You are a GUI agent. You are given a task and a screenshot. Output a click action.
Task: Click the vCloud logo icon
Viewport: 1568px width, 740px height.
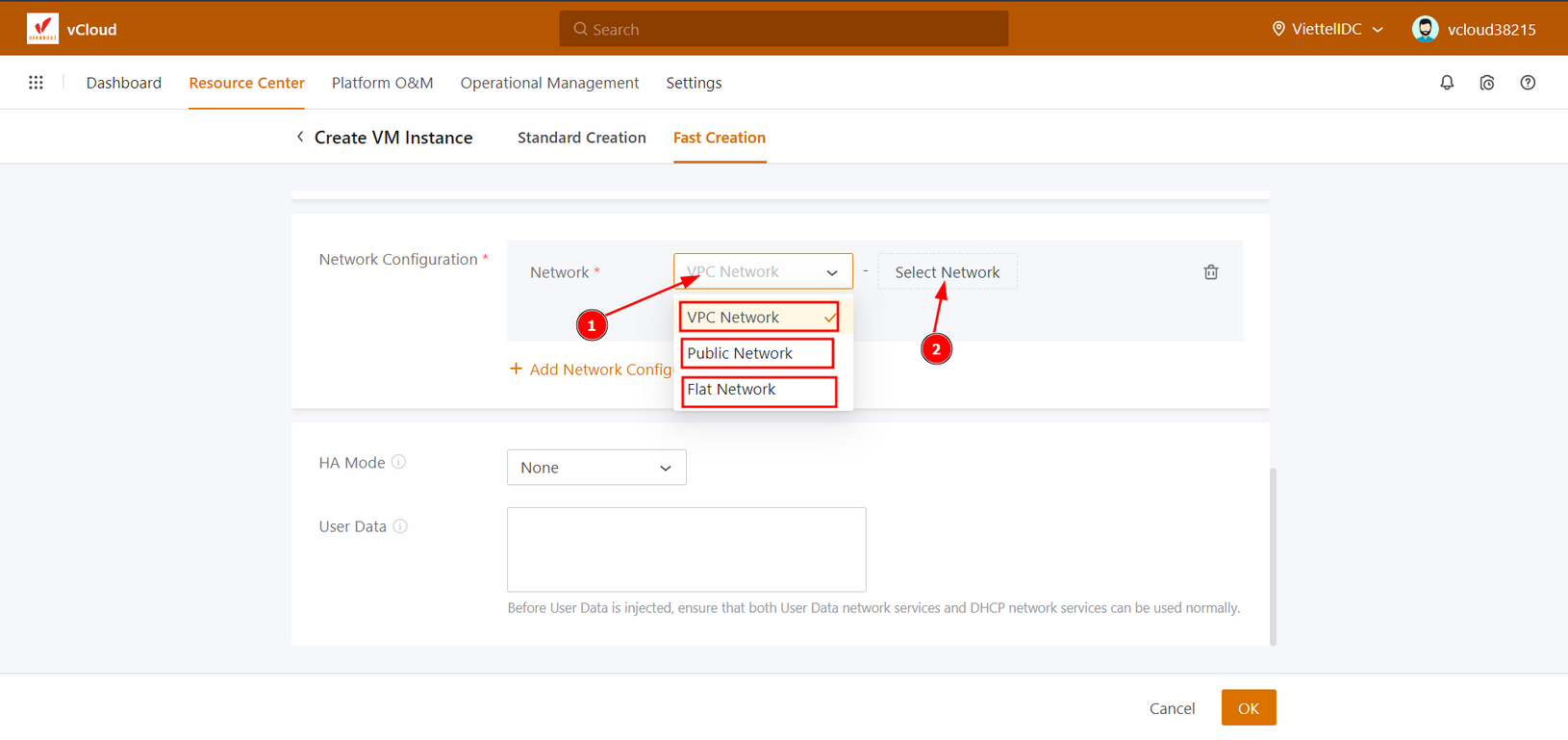[x=42, y=29]
